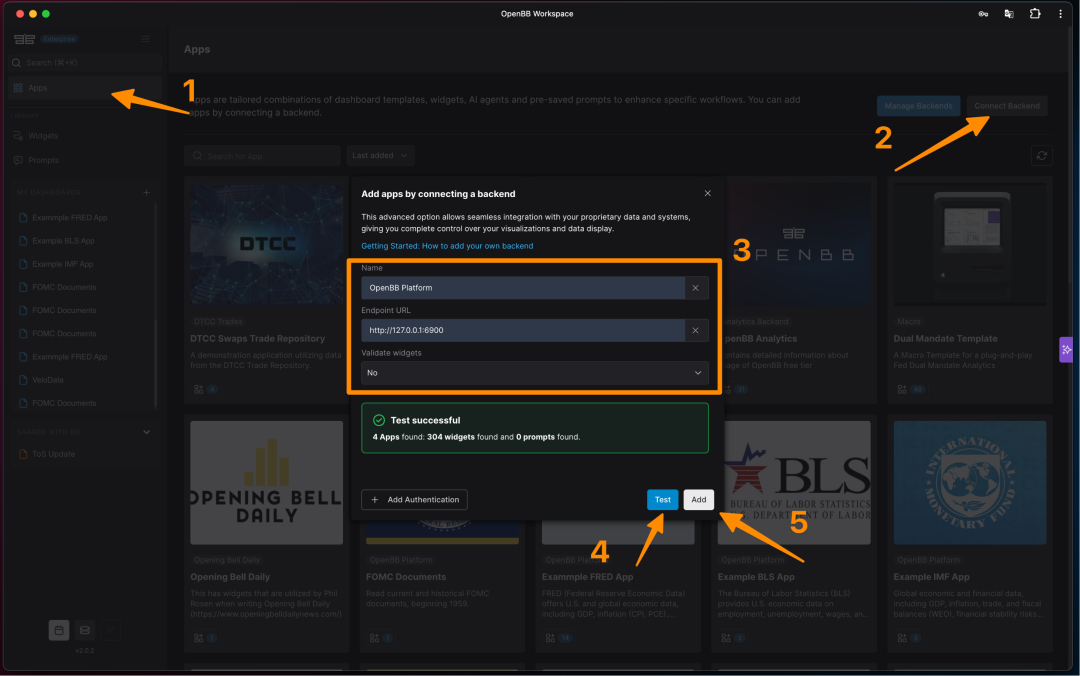Open the extensions puzzle icon

pyautogui.click(x=1035, y=14)
